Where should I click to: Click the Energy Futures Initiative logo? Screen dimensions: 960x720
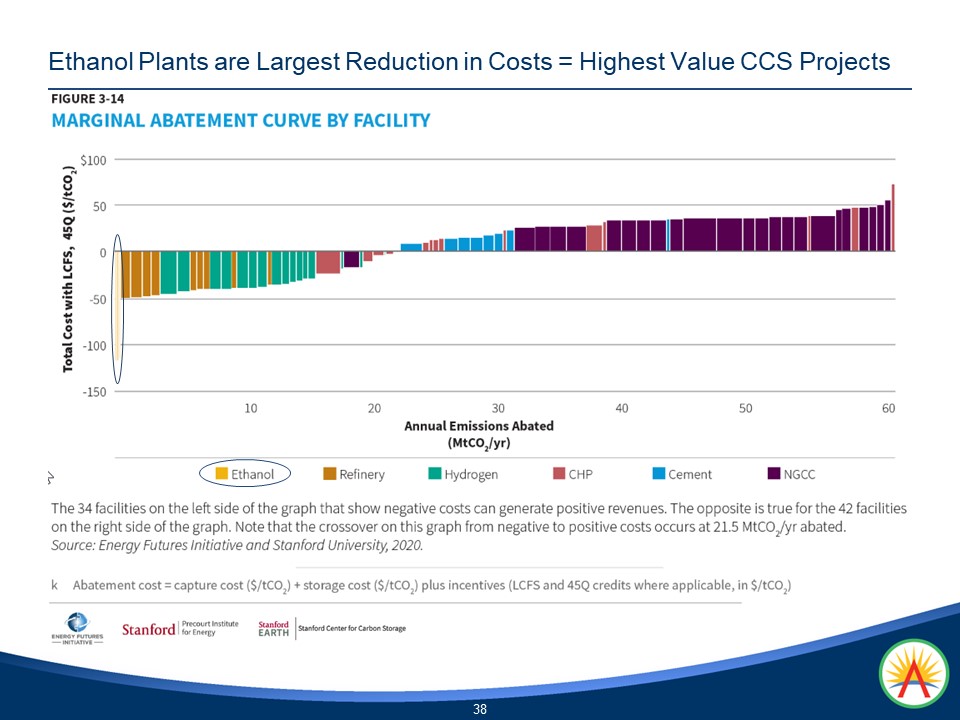(x=78, y=631)
